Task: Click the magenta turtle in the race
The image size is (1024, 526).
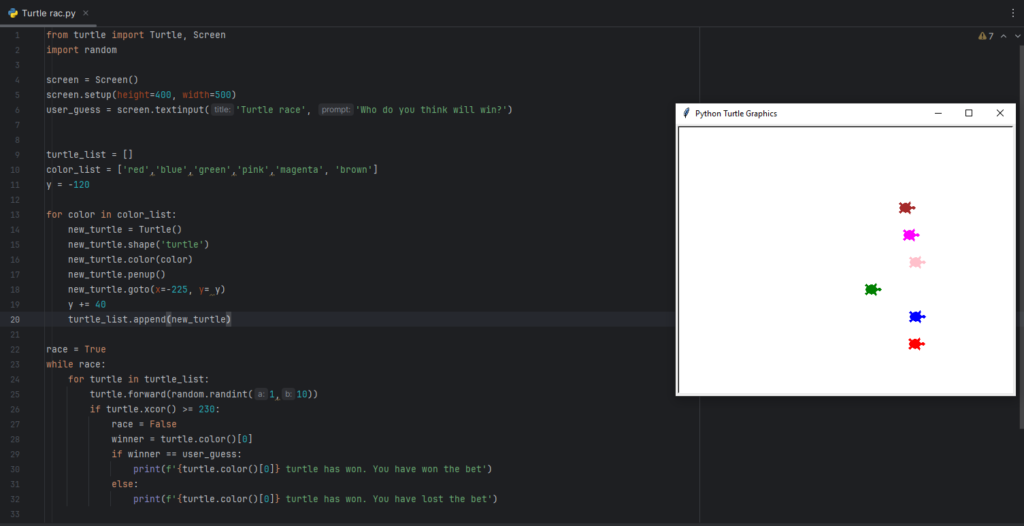Action: click(910, 235)
